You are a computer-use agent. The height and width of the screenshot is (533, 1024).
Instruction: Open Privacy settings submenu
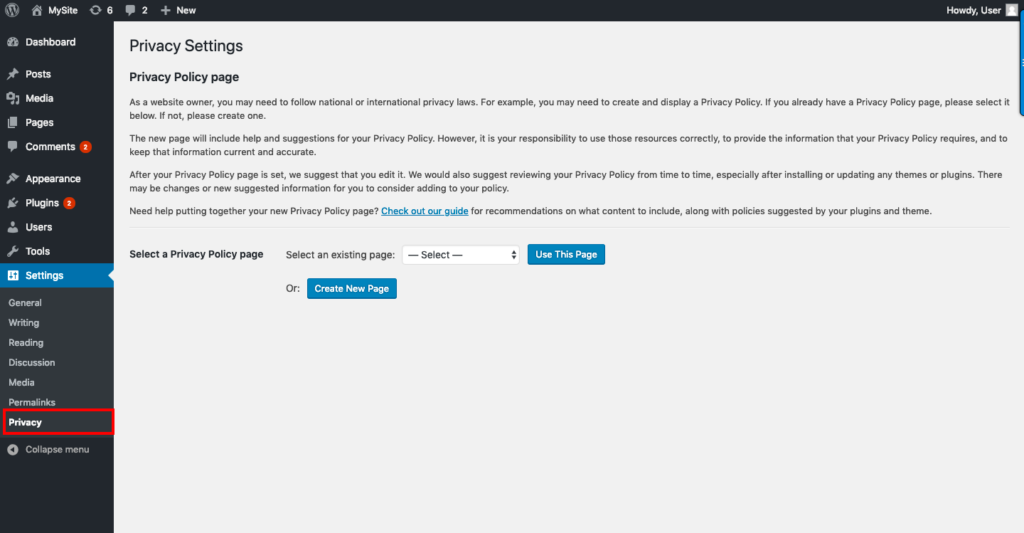click(x=25, y=423)
